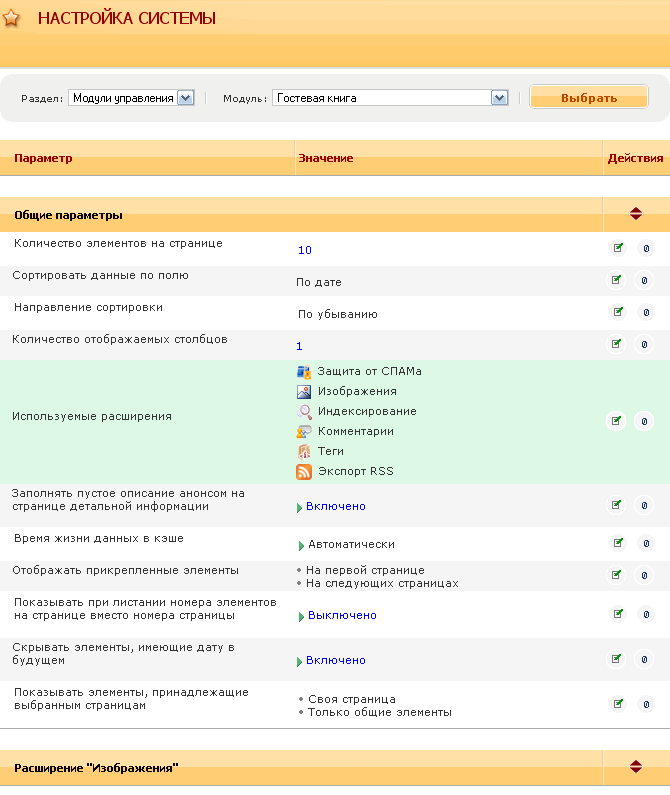Click the Индексирование magnifier icon

[x=304, y=411]
